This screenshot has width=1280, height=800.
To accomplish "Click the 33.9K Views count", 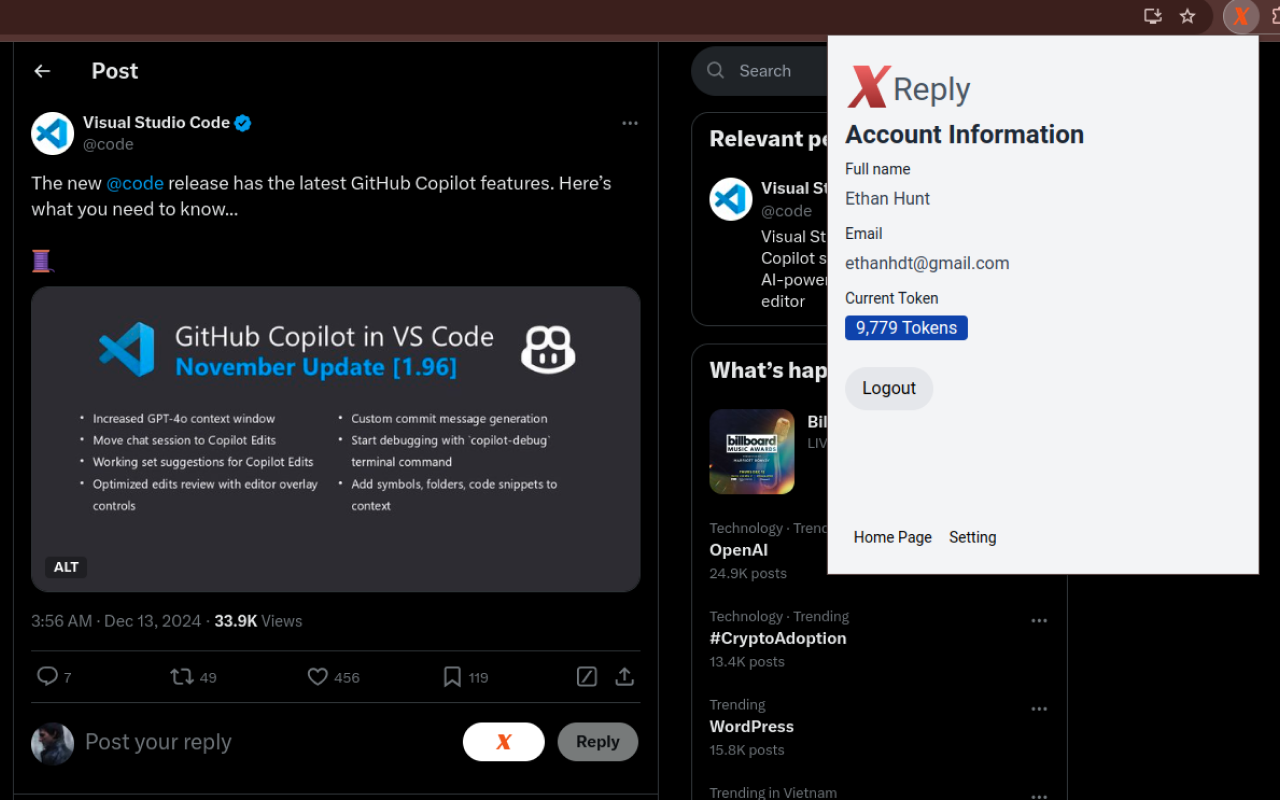I will pyautogui.click(x=258, y=621).
